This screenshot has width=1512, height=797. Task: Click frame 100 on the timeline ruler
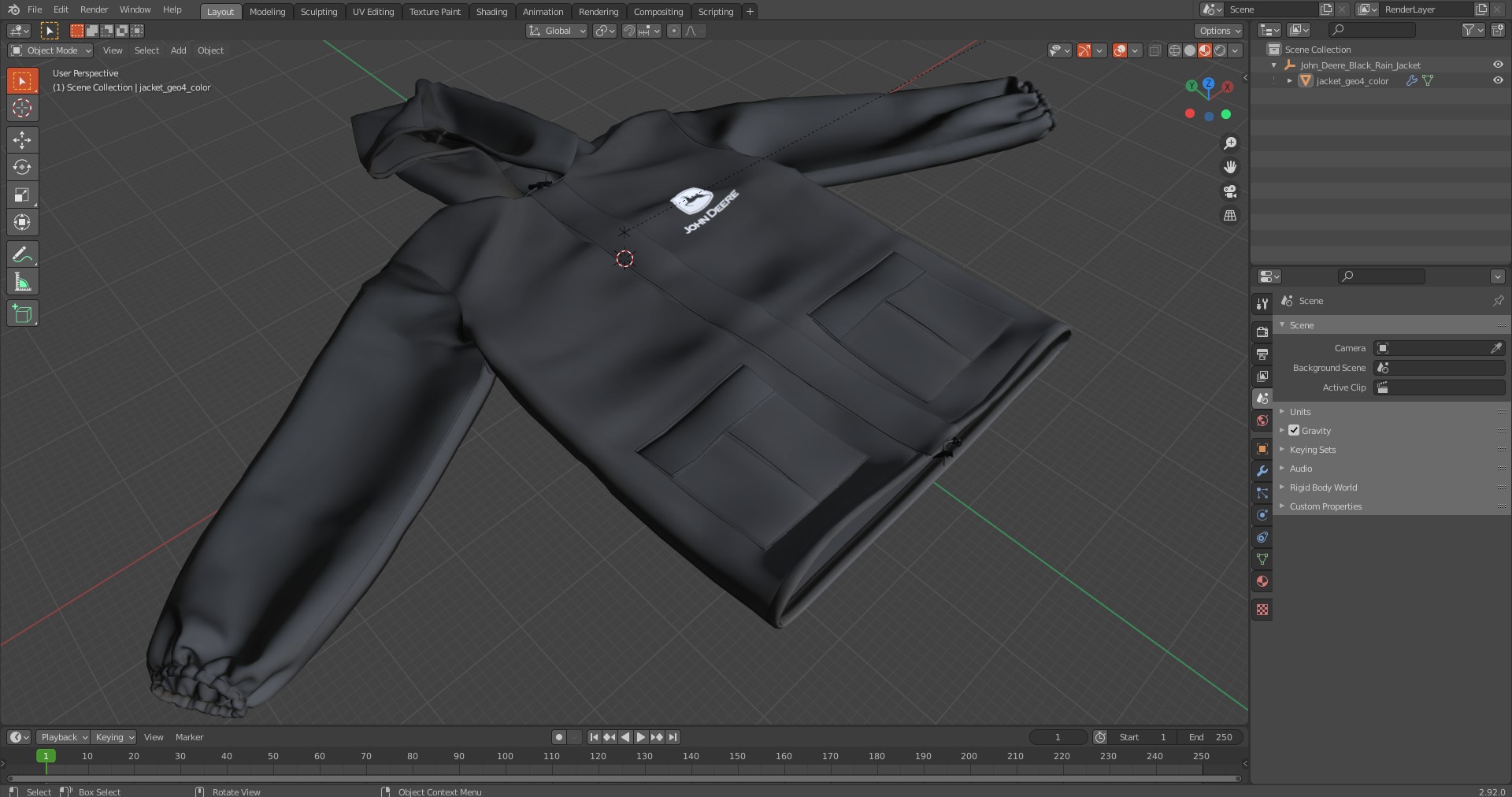tap(505, 756)
